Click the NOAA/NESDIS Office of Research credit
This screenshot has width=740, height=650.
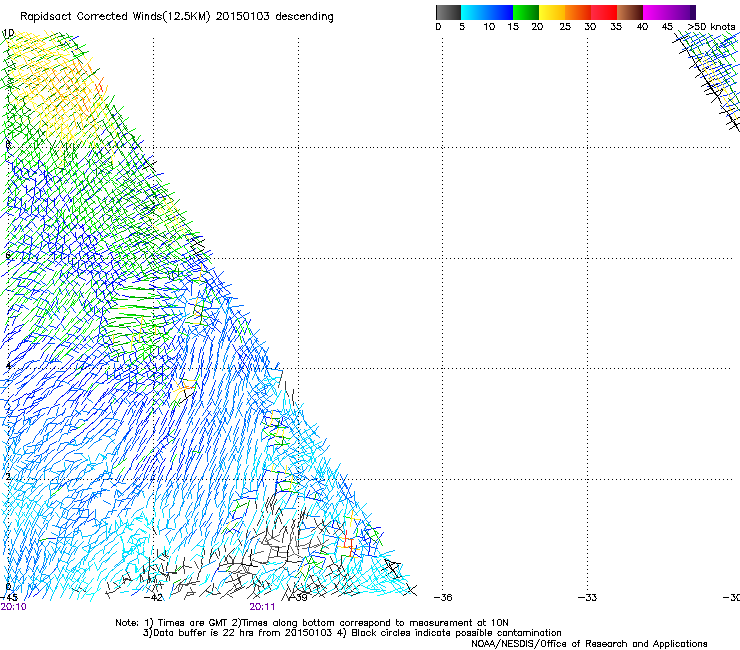(589, 644)
